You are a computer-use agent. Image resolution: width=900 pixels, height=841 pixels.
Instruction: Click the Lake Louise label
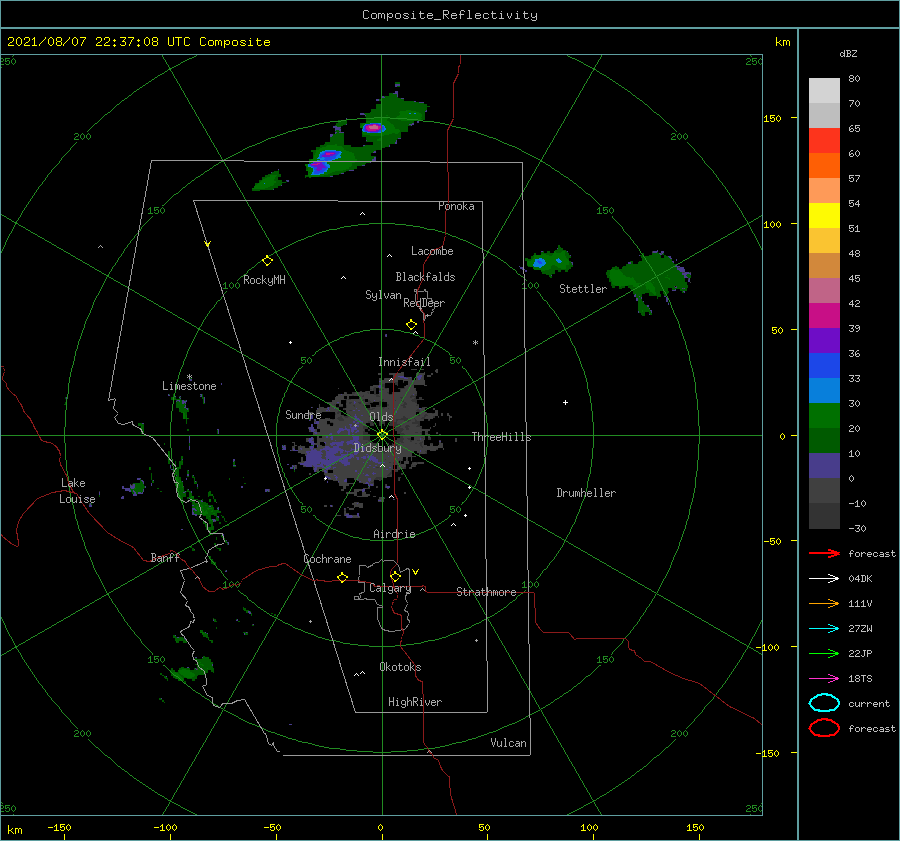click(77, 491)
